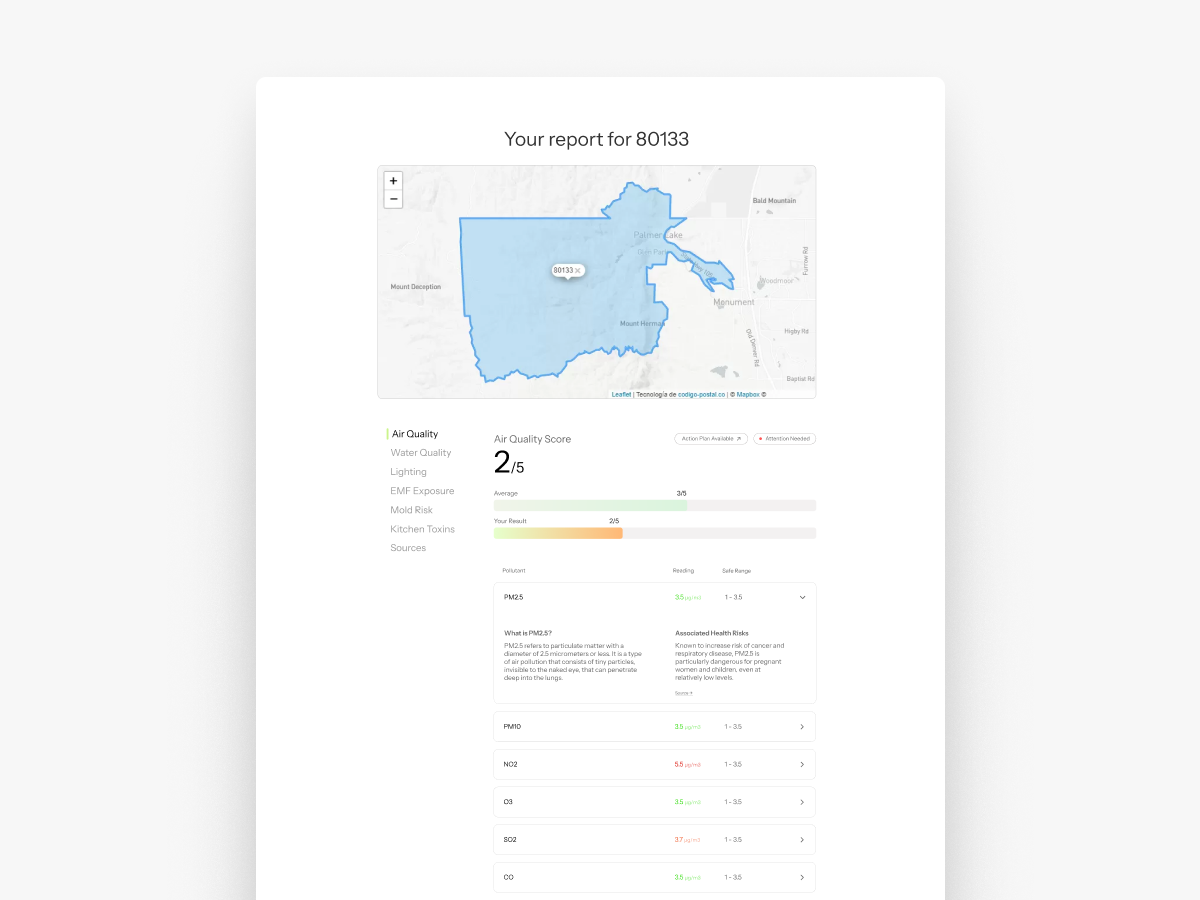This screenshot has height=900, width=1200.
Task: Click the Associated Health Risks heading
Action: point(712,633)
